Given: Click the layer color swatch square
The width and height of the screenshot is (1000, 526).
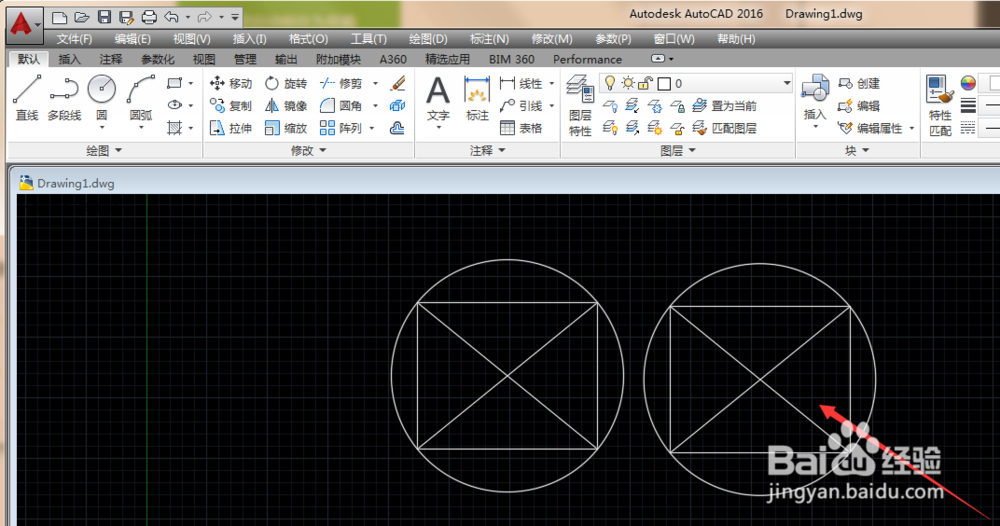Looking at the screenshot, I should 664,84.
